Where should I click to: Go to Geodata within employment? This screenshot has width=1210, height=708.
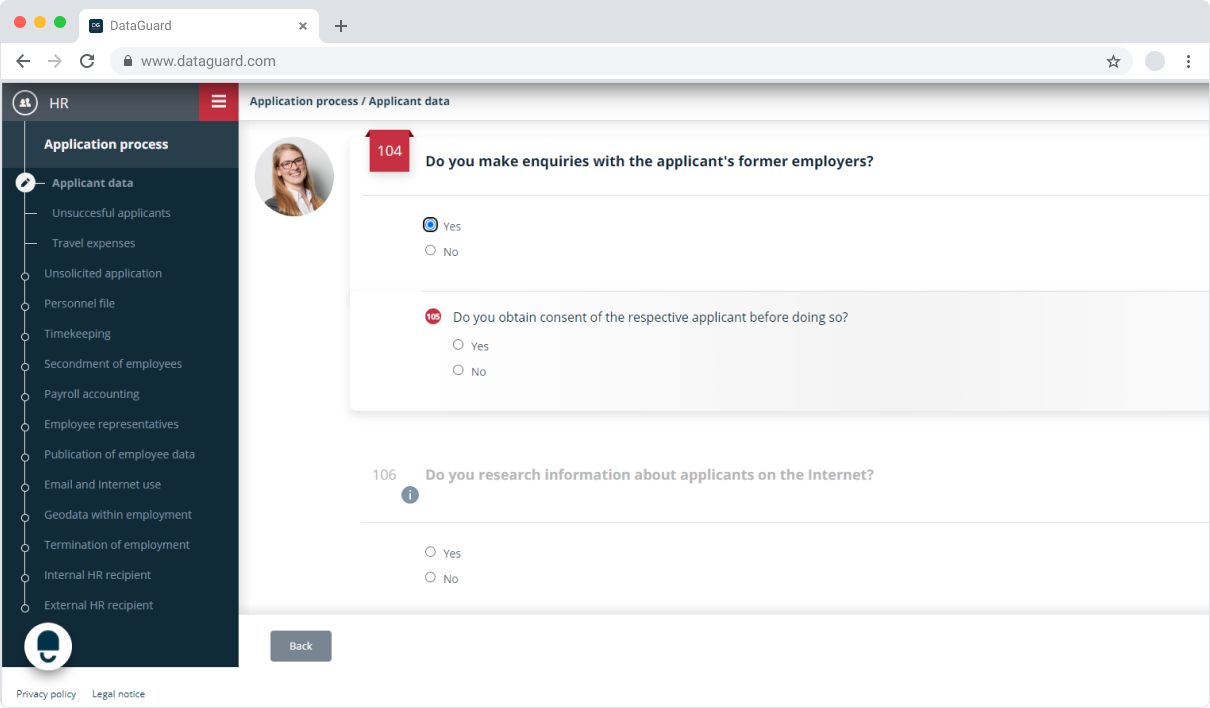click(118, 514)
